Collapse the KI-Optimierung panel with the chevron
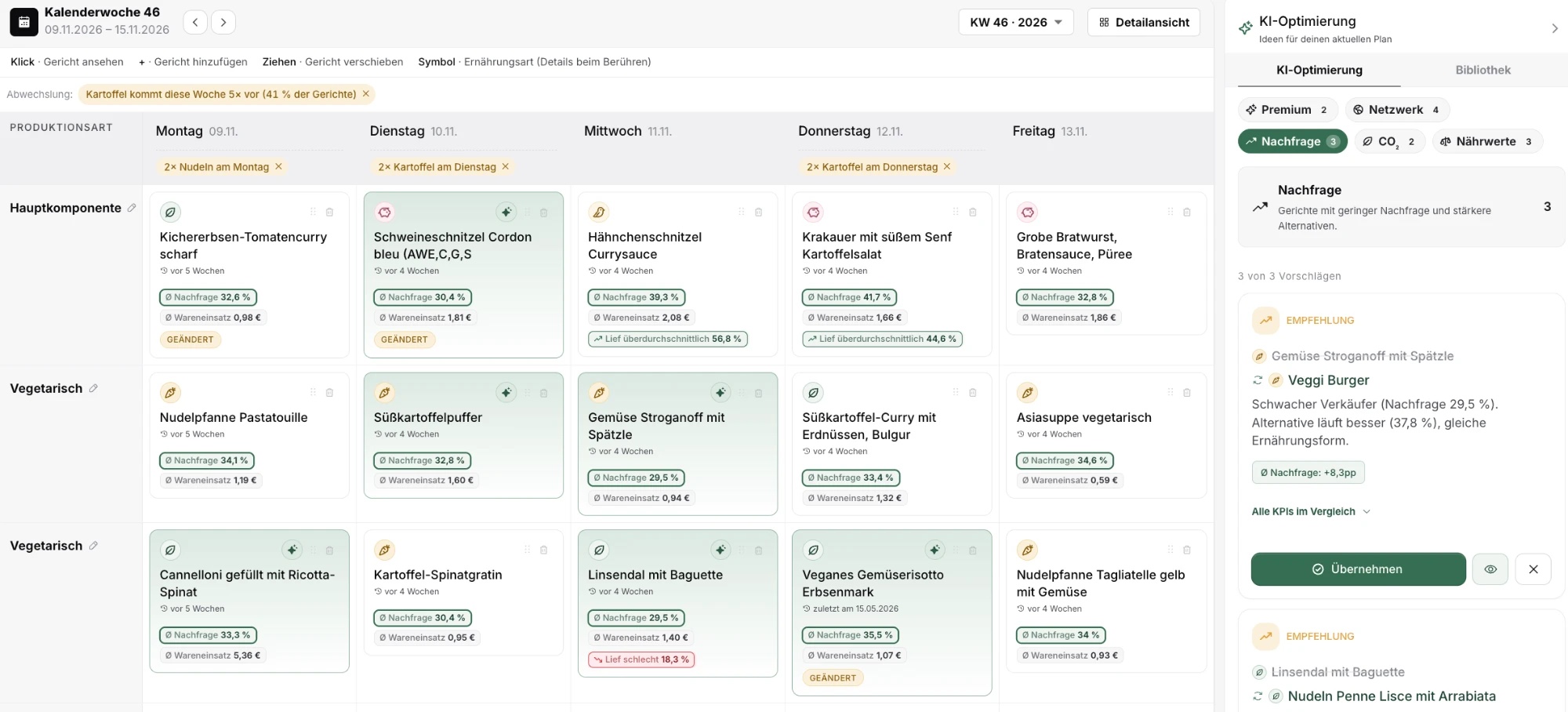This screenshot has width=1568, height=712. [x=1555, y=29]
